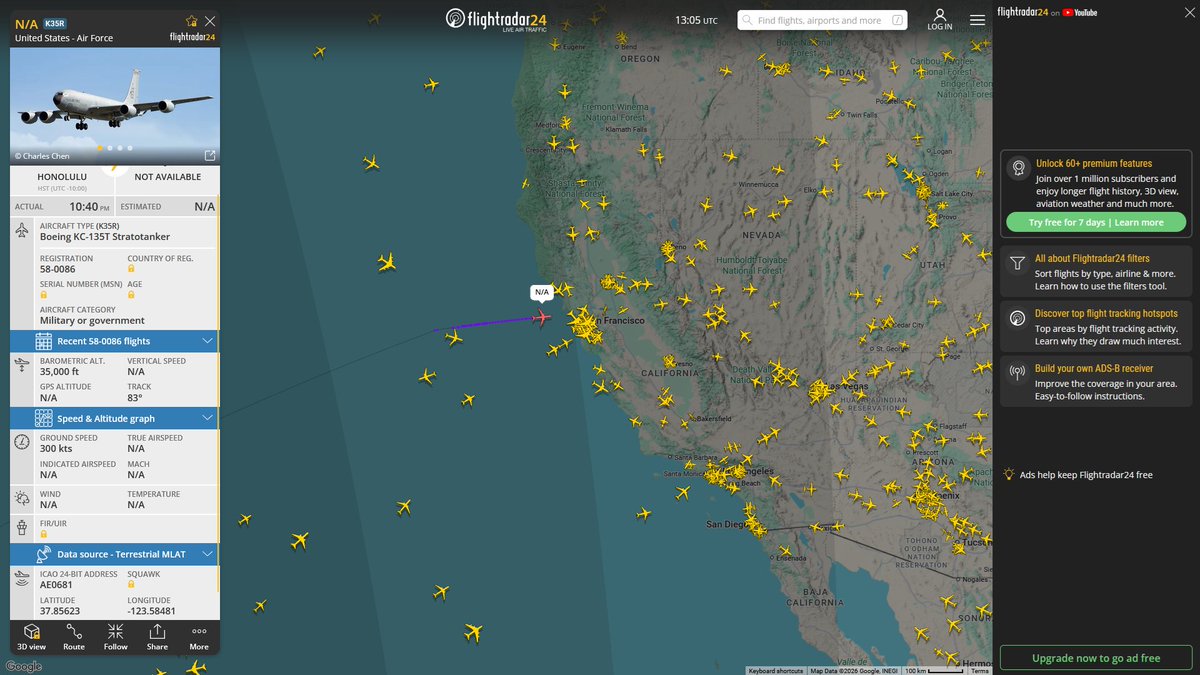Open the More options menu
The image size is (1200, 675).
[199, 637]
